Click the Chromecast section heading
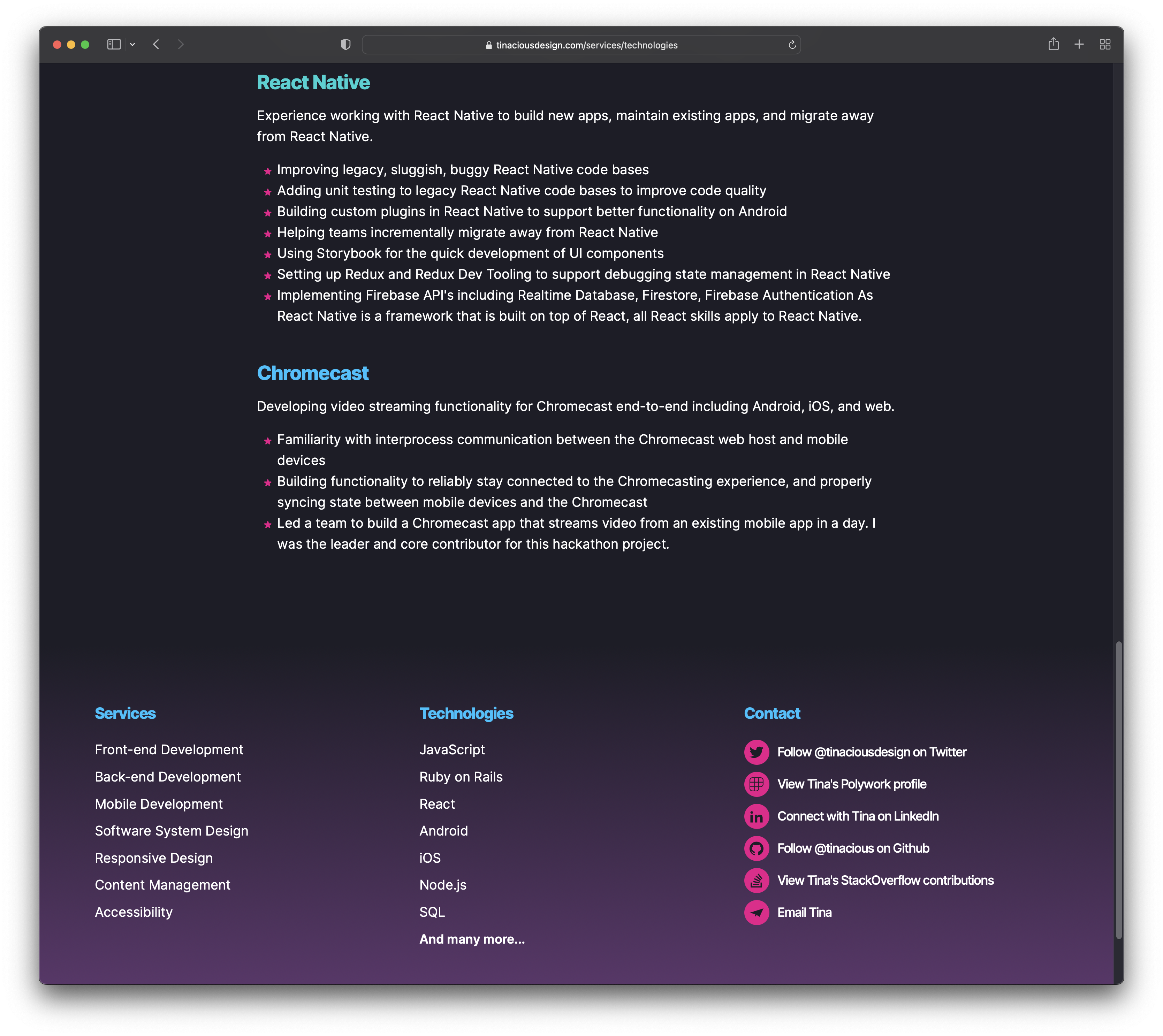This screenshot has height=1036, width=1163. (x=312, y=373)
